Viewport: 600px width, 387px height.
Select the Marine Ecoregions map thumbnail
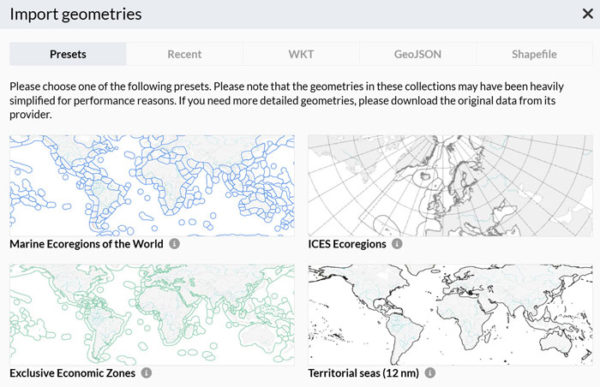152,185
